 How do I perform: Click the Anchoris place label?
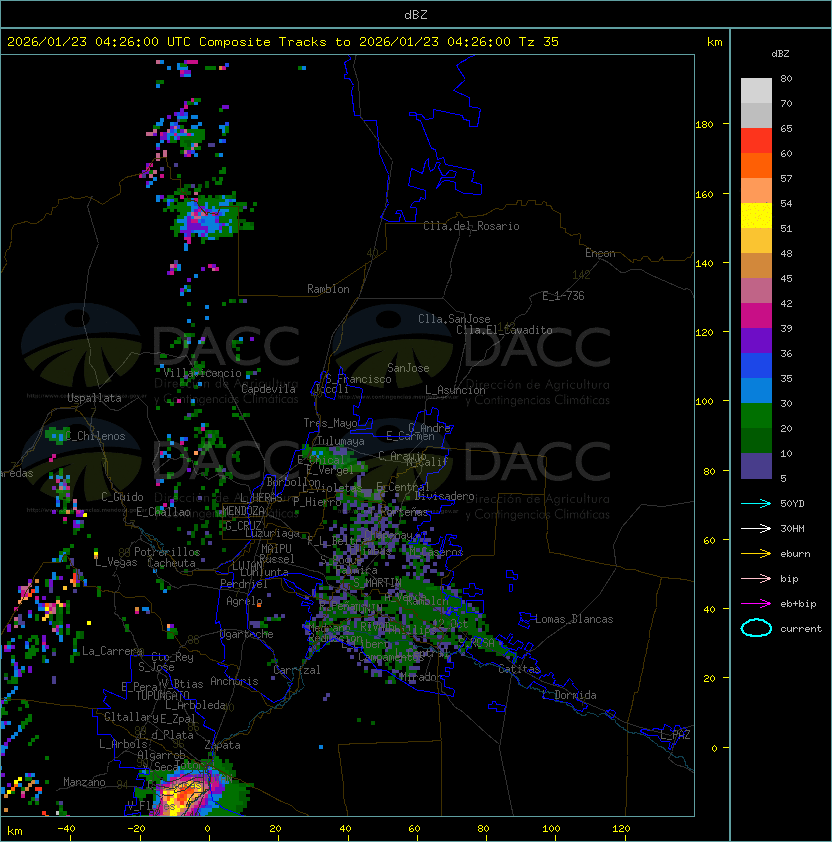(234, 681)
